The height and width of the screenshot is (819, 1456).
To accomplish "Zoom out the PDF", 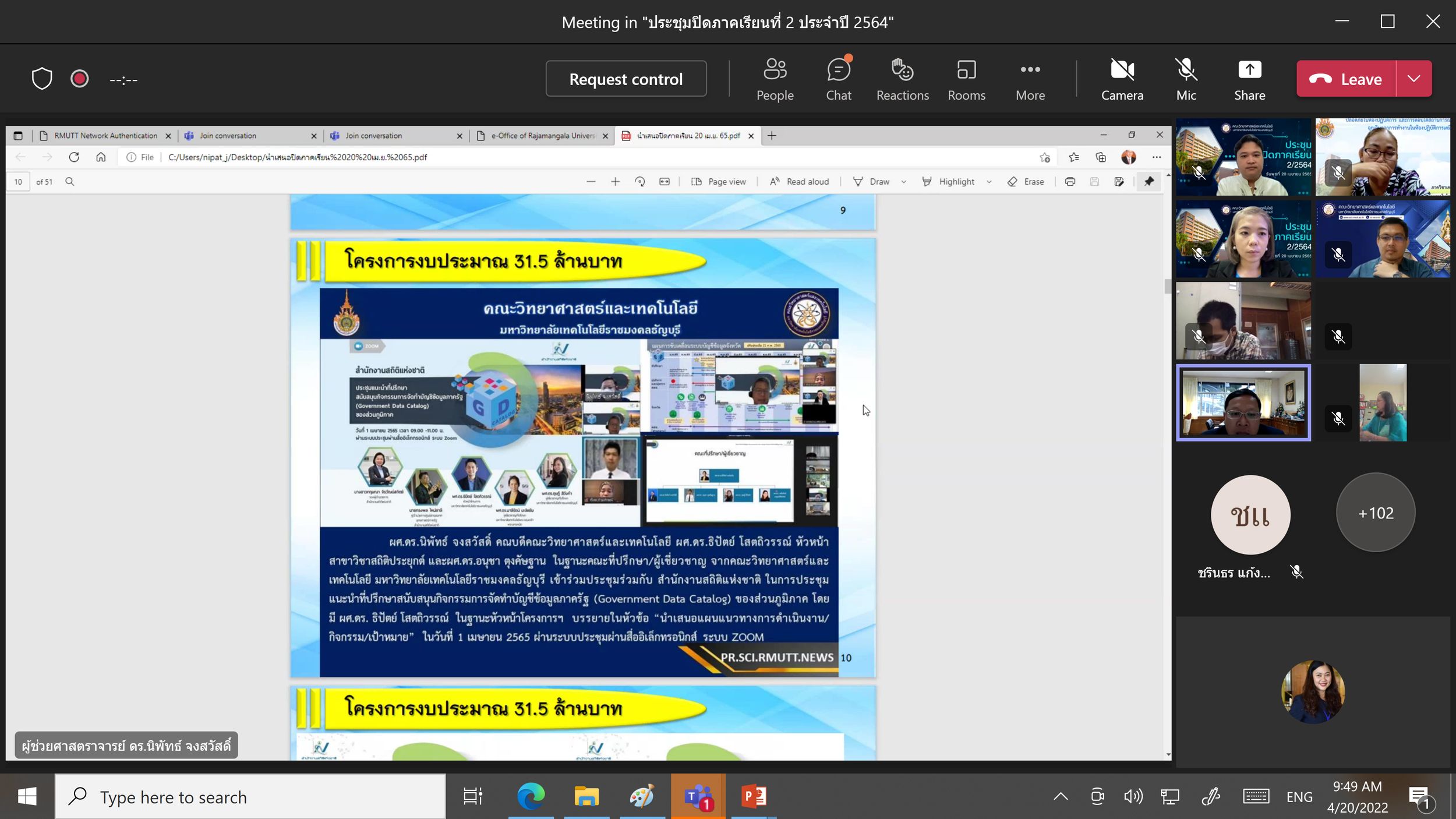I will click(x=591, y=182).
